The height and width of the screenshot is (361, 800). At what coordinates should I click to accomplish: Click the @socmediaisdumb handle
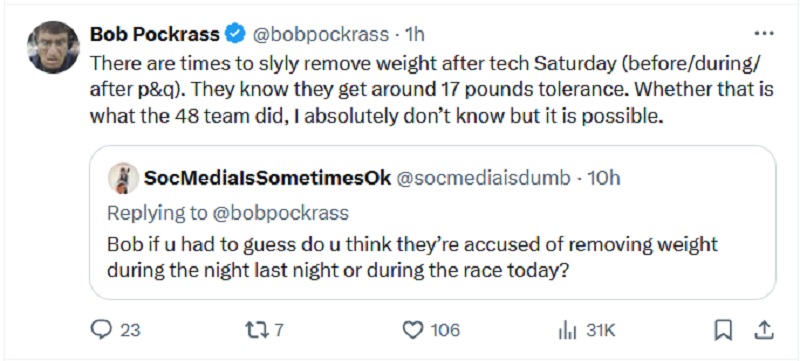(483, 178)
